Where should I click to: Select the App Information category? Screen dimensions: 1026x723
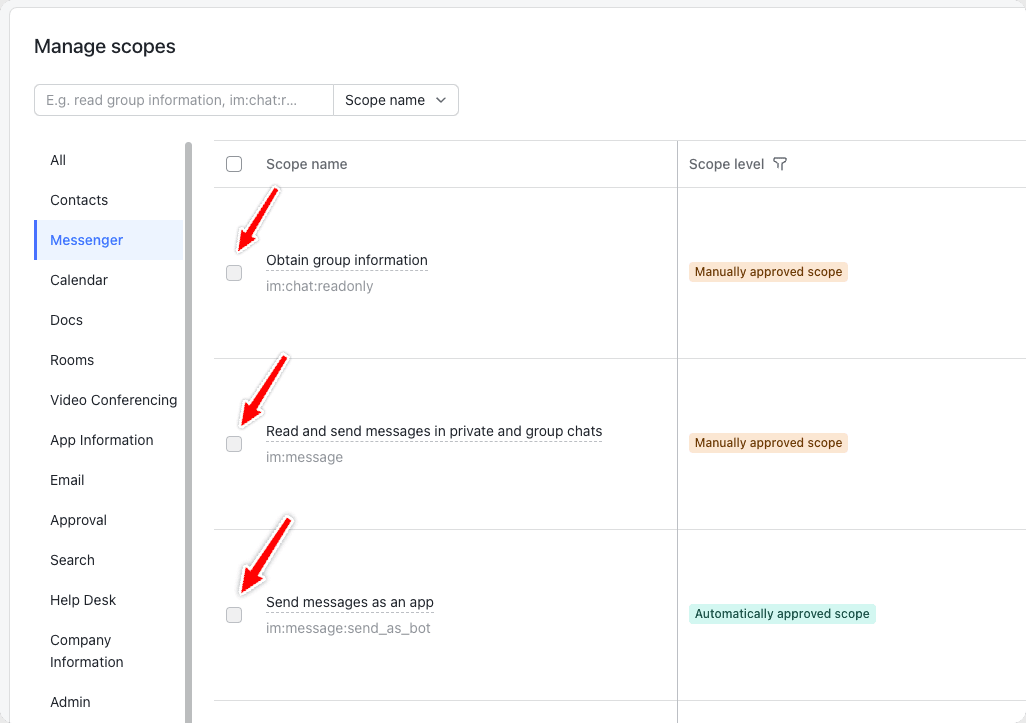coord(102,440)
